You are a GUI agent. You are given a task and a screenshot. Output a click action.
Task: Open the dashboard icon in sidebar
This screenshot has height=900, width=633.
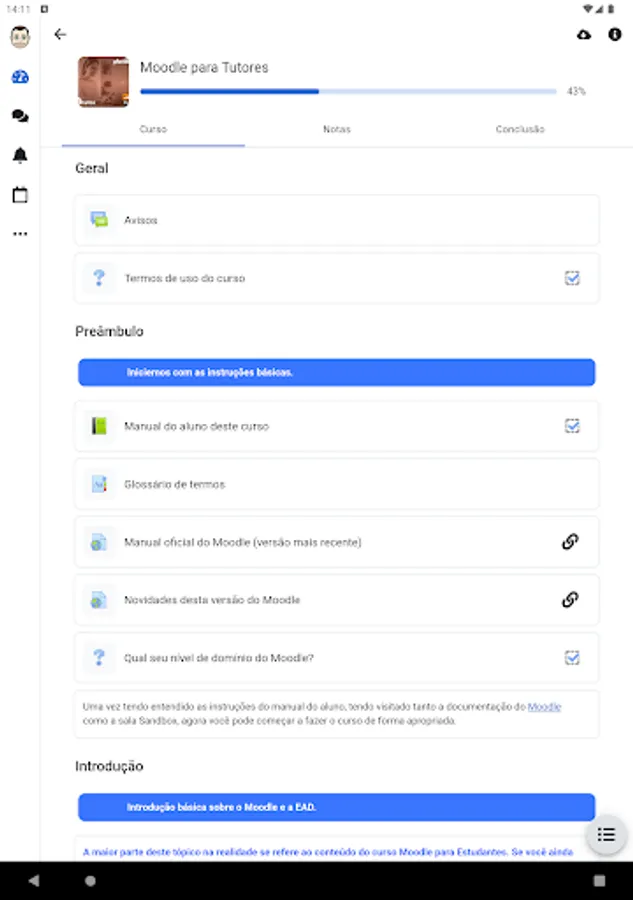pyautogui.click(x=20, y=77)
